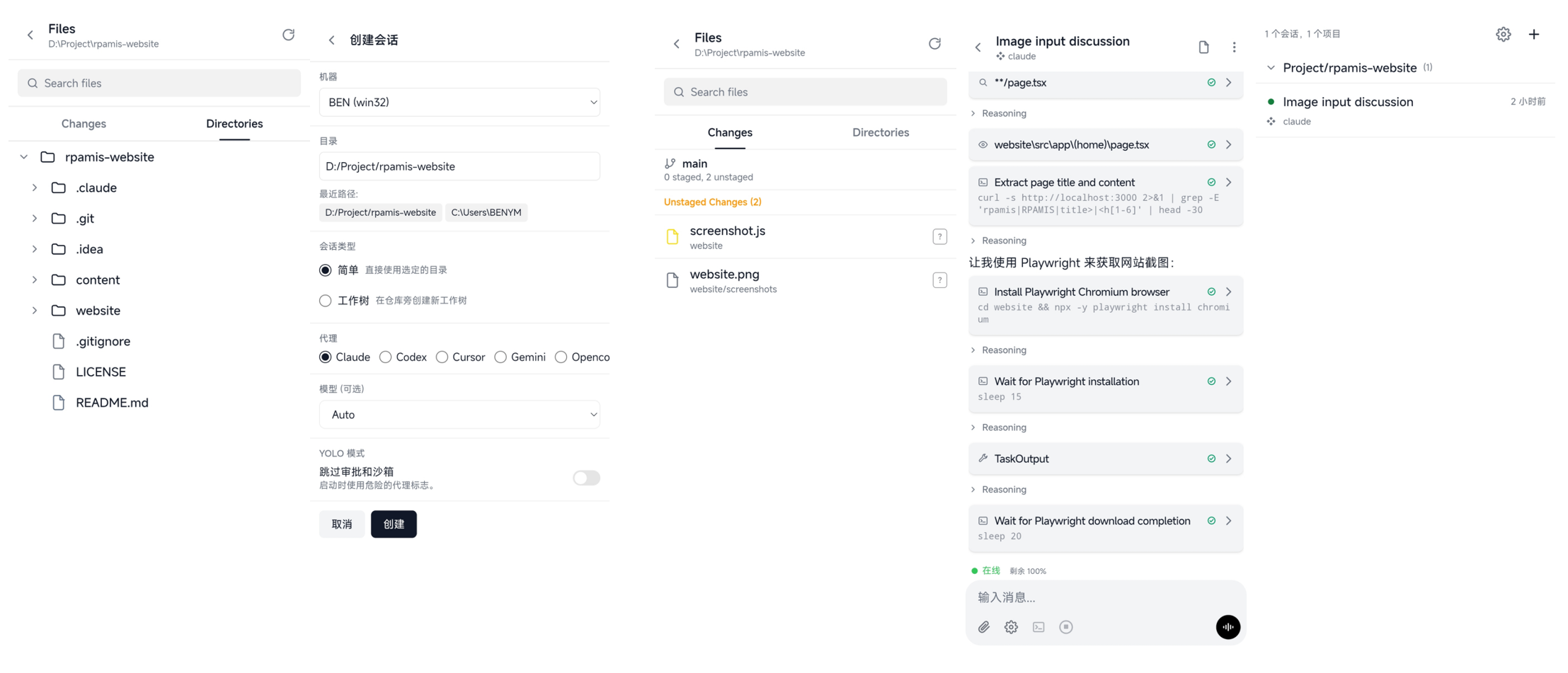Go back from the 创建会话 form
Image resolution: width=1568 pixels, height=673 pixels.
click(x=331, y=40)
